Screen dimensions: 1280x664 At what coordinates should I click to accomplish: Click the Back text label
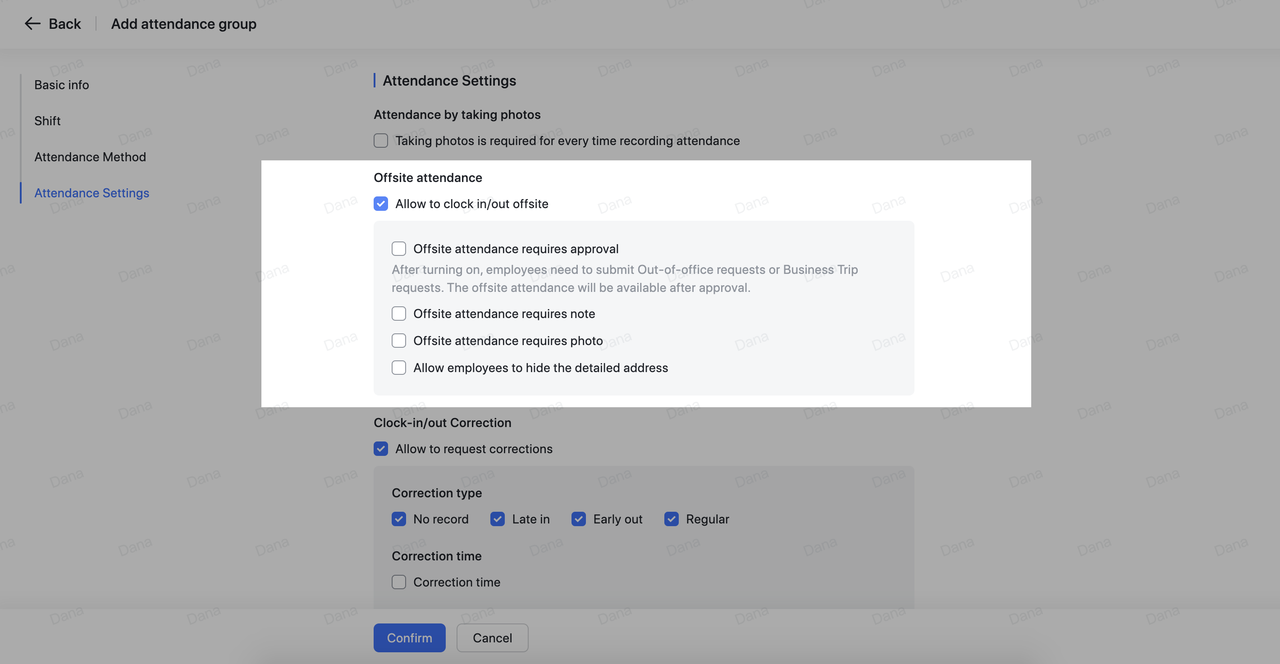65,23
